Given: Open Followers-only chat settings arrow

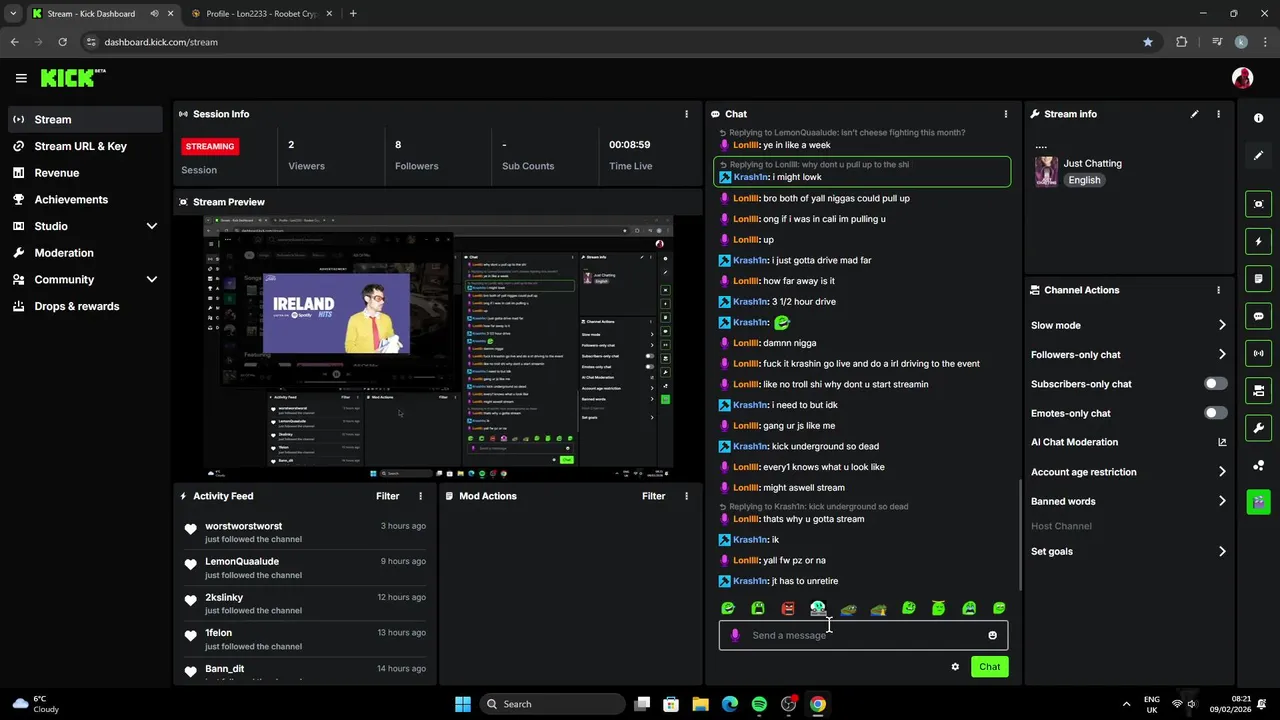Looking at the screenshot, I should (1222, 354).
